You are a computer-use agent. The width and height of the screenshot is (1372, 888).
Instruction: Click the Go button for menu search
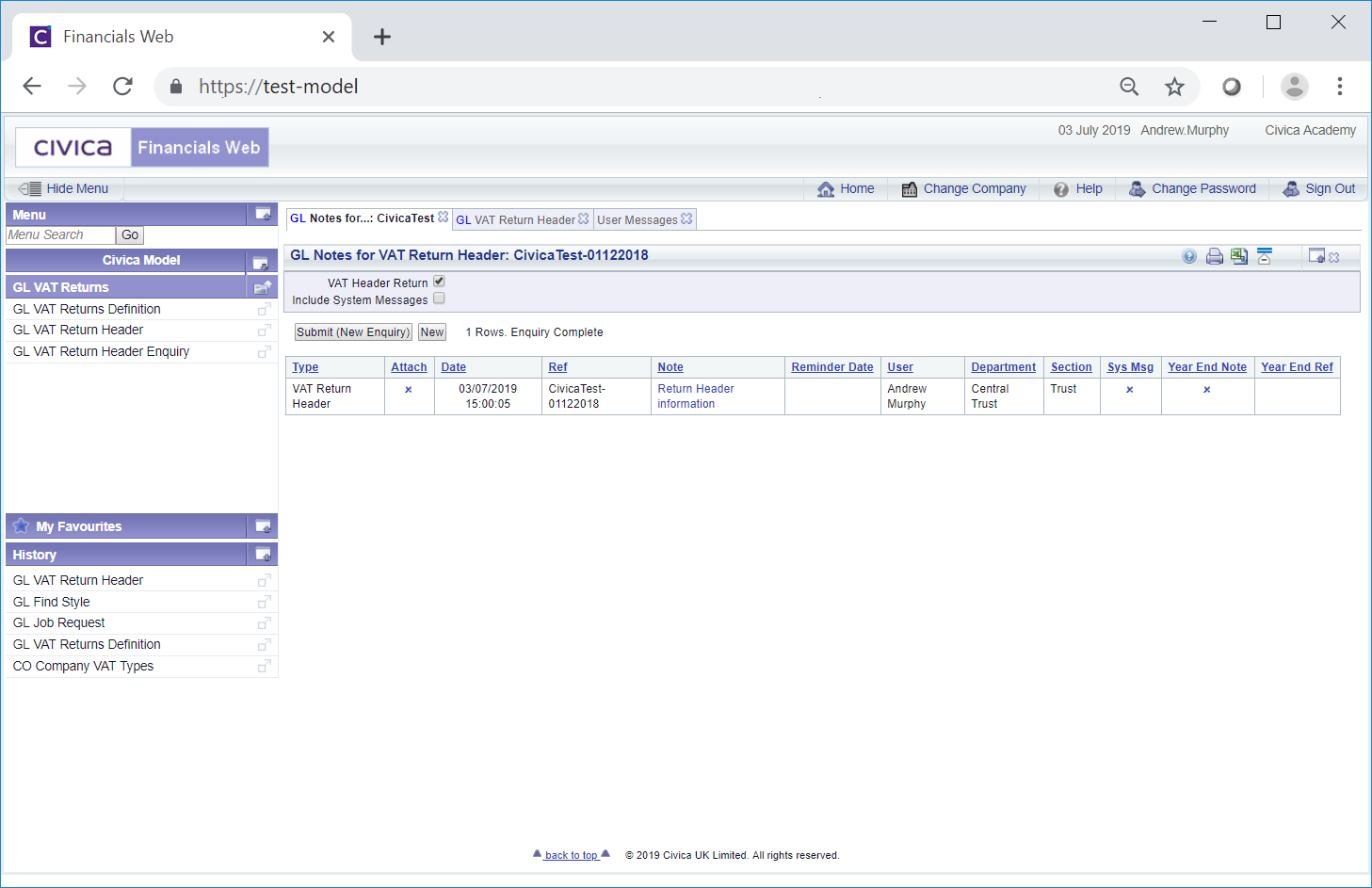[x=130, y=235]
